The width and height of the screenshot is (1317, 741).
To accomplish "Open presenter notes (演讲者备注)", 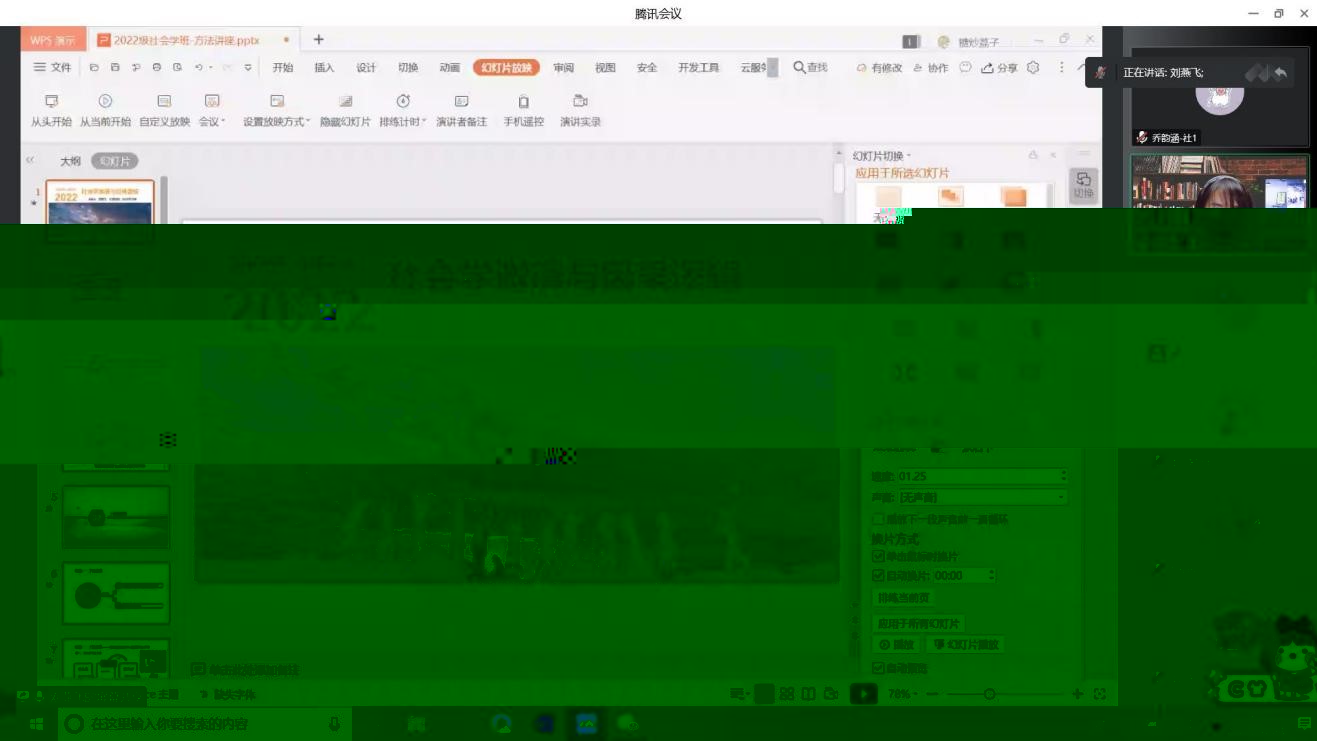I will coord(461,110).
